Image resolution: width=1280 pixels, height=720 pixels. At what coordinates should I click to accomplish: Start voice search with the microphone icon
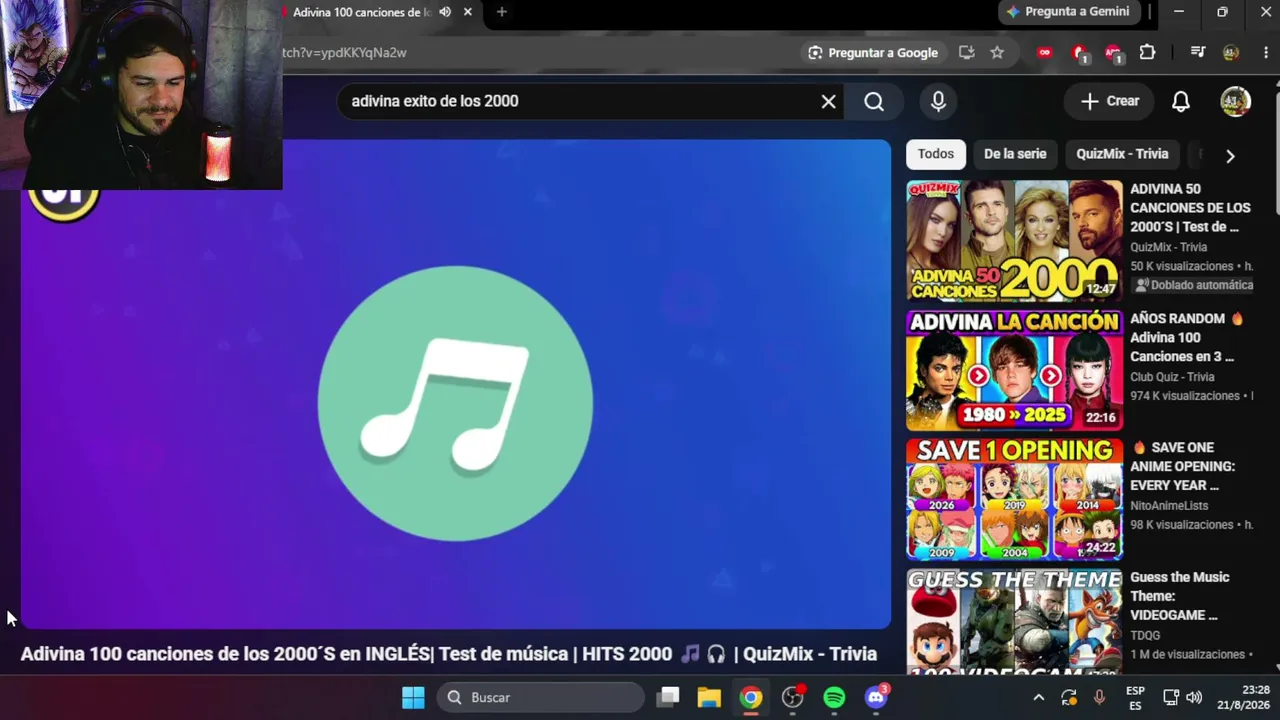(x=938, y=101)
